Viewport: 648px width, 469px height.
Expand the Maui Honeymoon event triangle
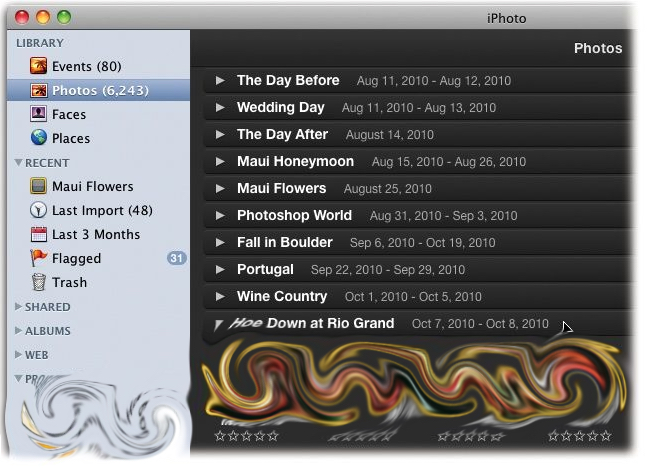220,161
